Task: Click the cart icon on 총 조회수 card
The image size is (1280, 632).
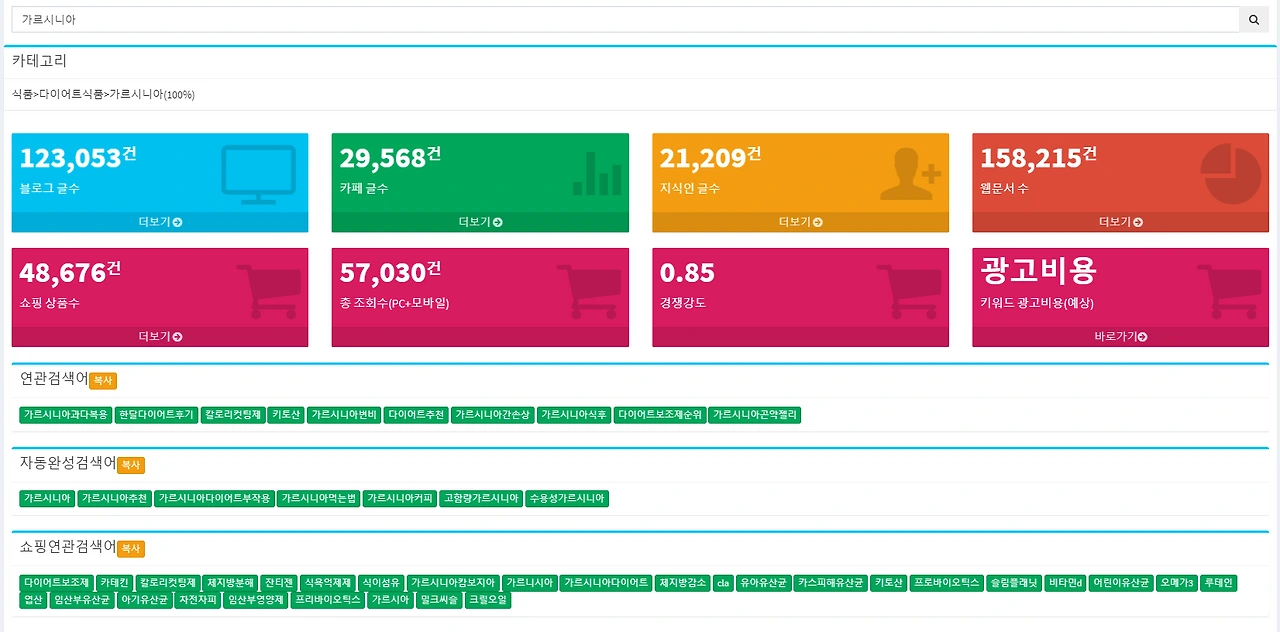Action: (x=588, y=292)
